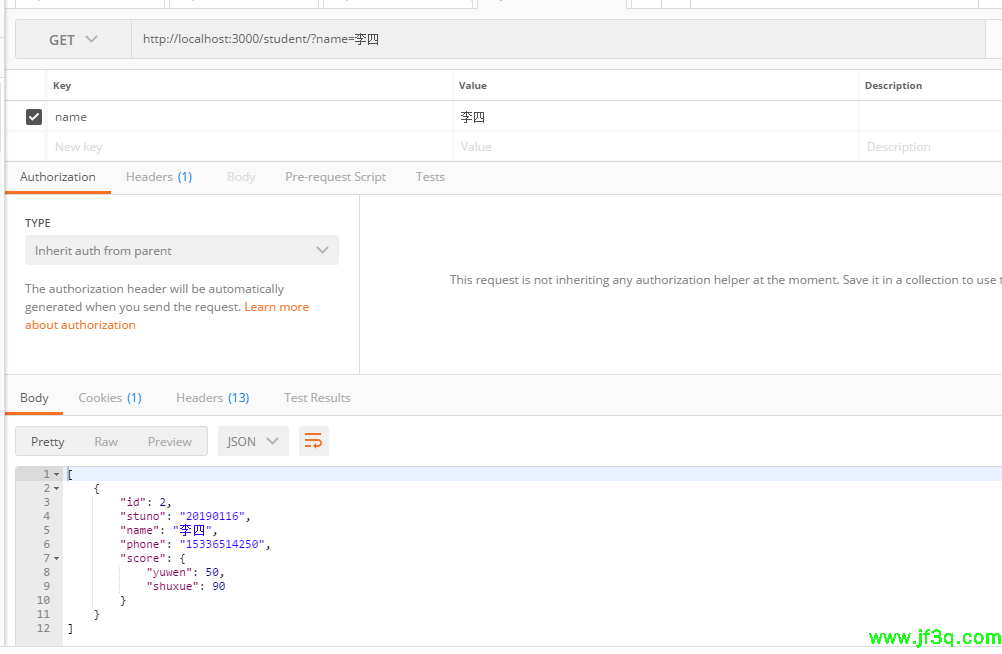Show the response Headers (13) tab
The height and width of the screenshot is (654, 1002).
pyautogui.click(x=212, y=398)
